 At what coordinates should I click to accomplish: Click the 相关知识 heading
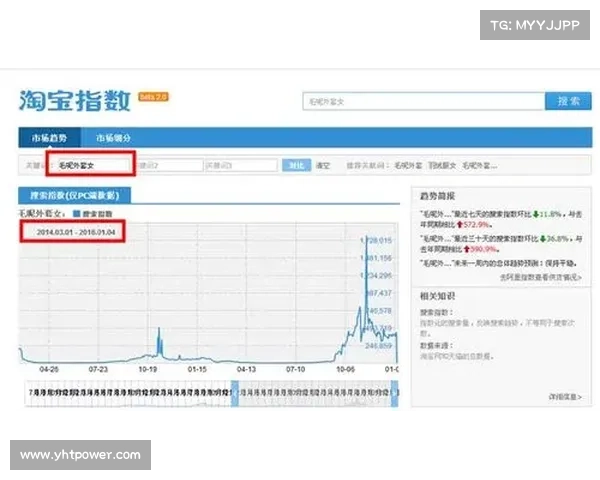437,296
